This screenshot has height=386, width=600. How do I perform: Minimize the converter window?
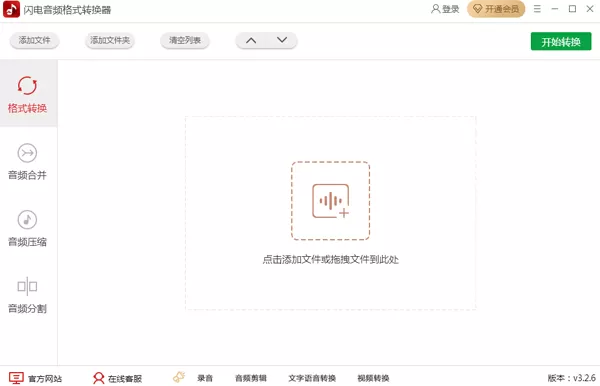(555, 9)
